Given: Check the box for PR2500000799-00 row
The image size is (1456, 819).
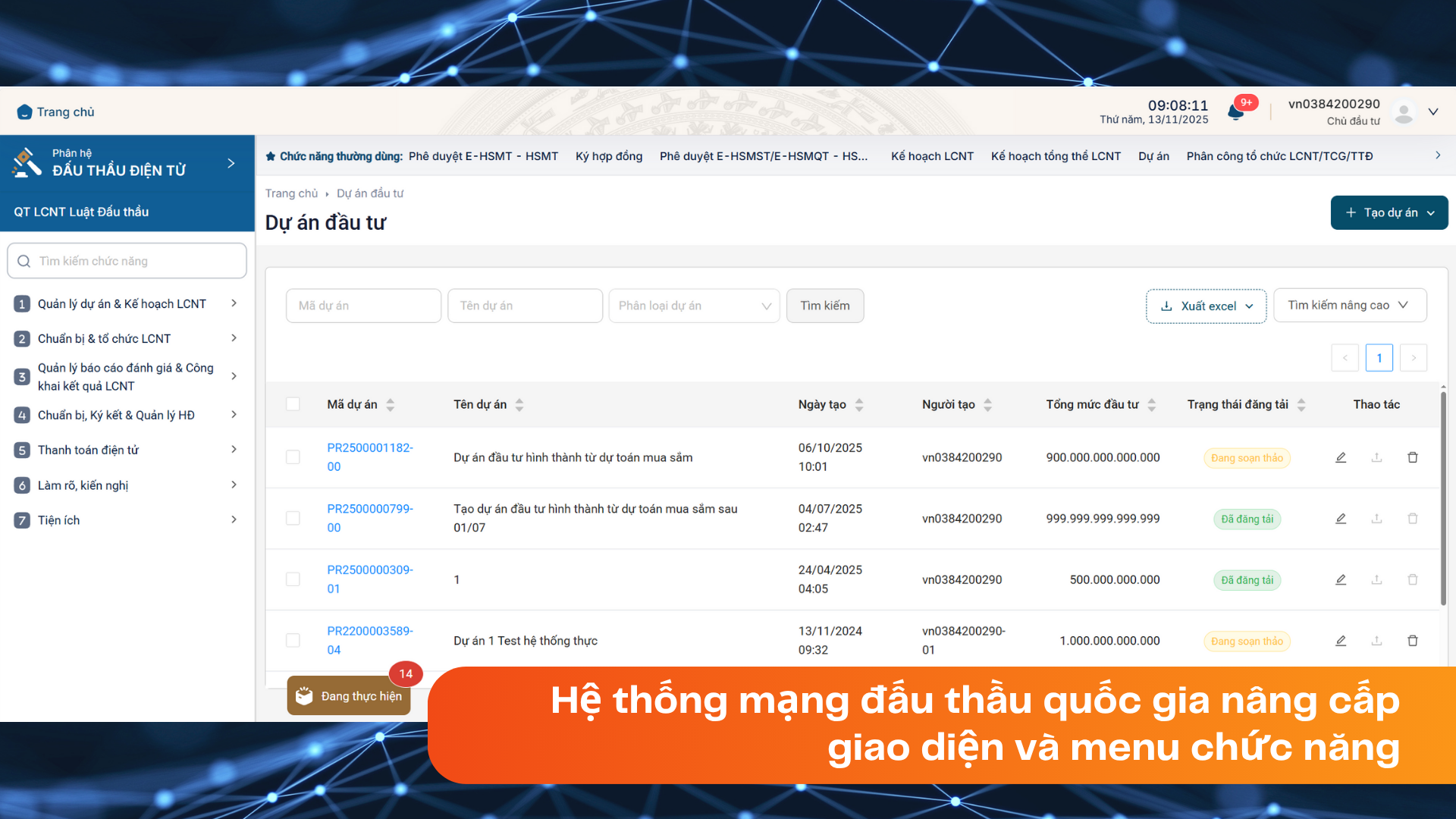Looking at the screenshot, I should click(293, 518).
